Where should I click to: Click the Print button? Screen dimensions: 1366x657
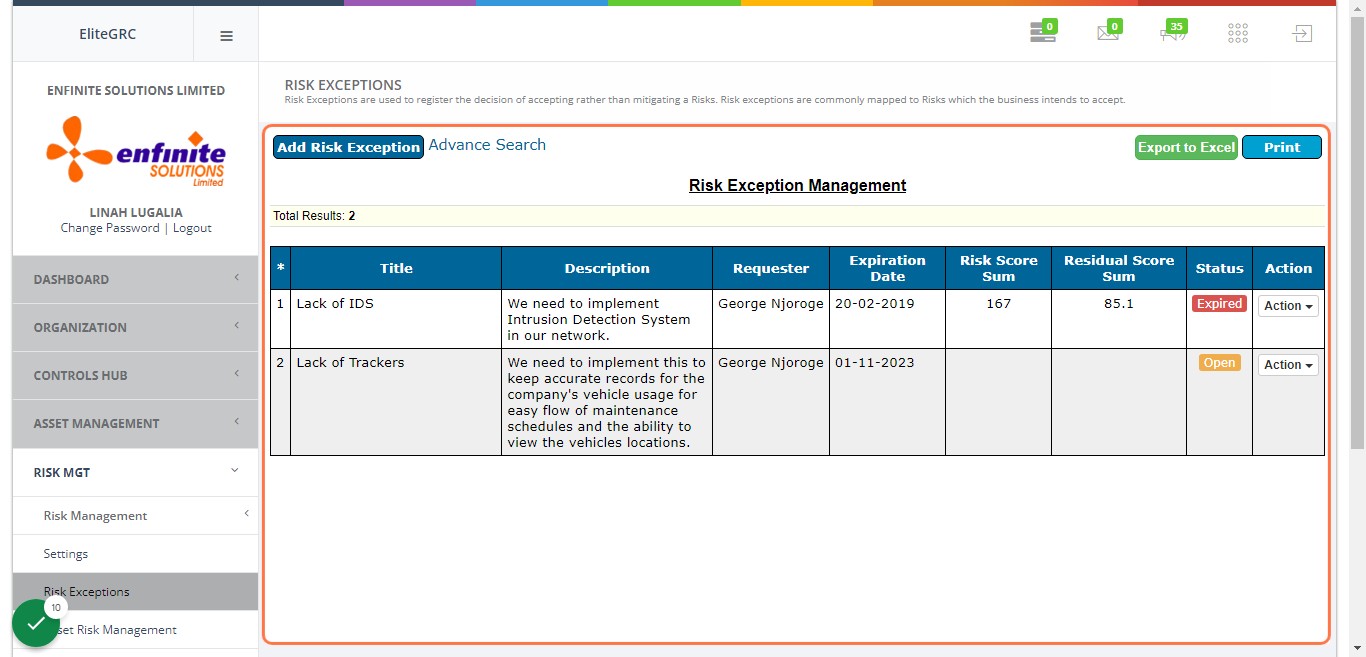[x=1282, y=147]
